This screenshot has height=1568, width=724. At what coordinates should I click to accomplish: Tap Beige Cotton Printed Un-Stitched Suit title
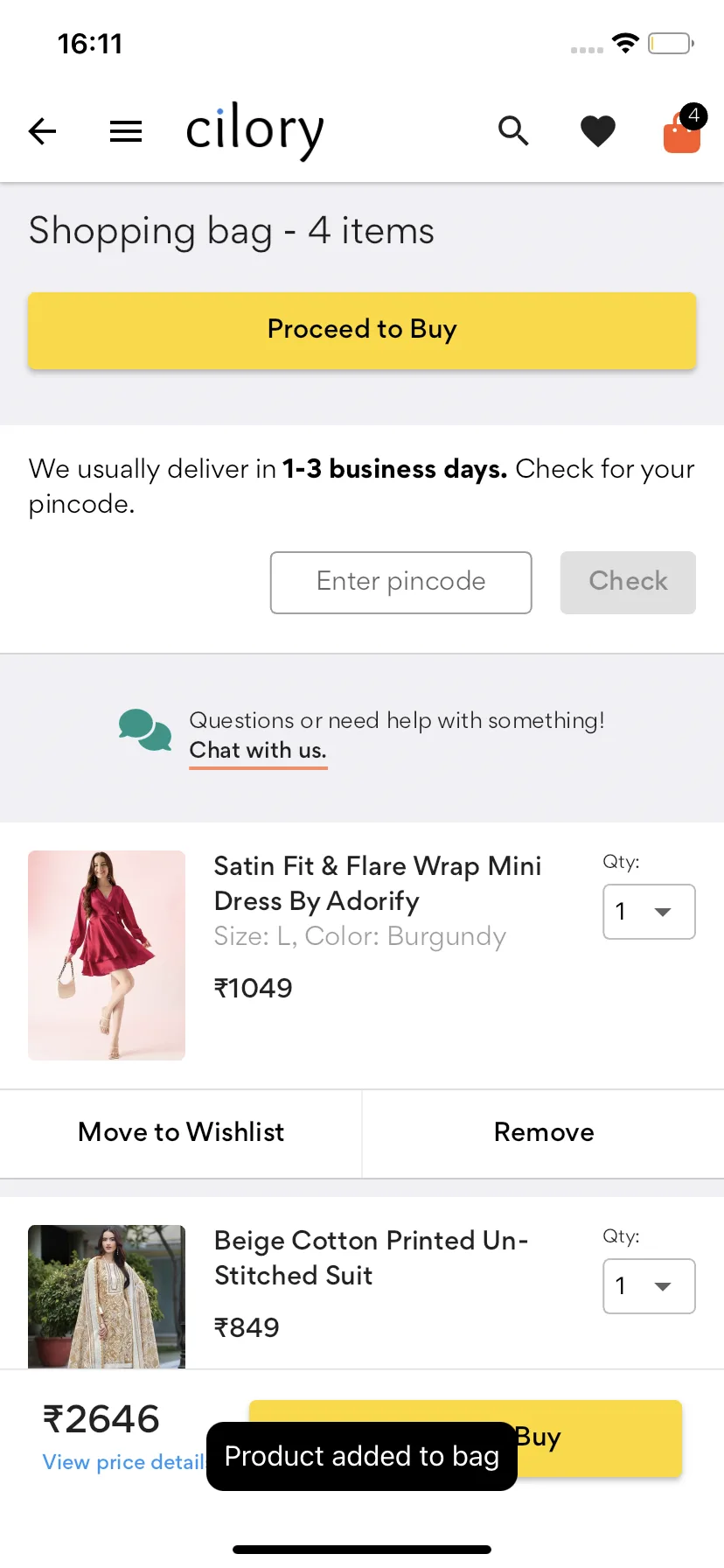(371, 1257)
